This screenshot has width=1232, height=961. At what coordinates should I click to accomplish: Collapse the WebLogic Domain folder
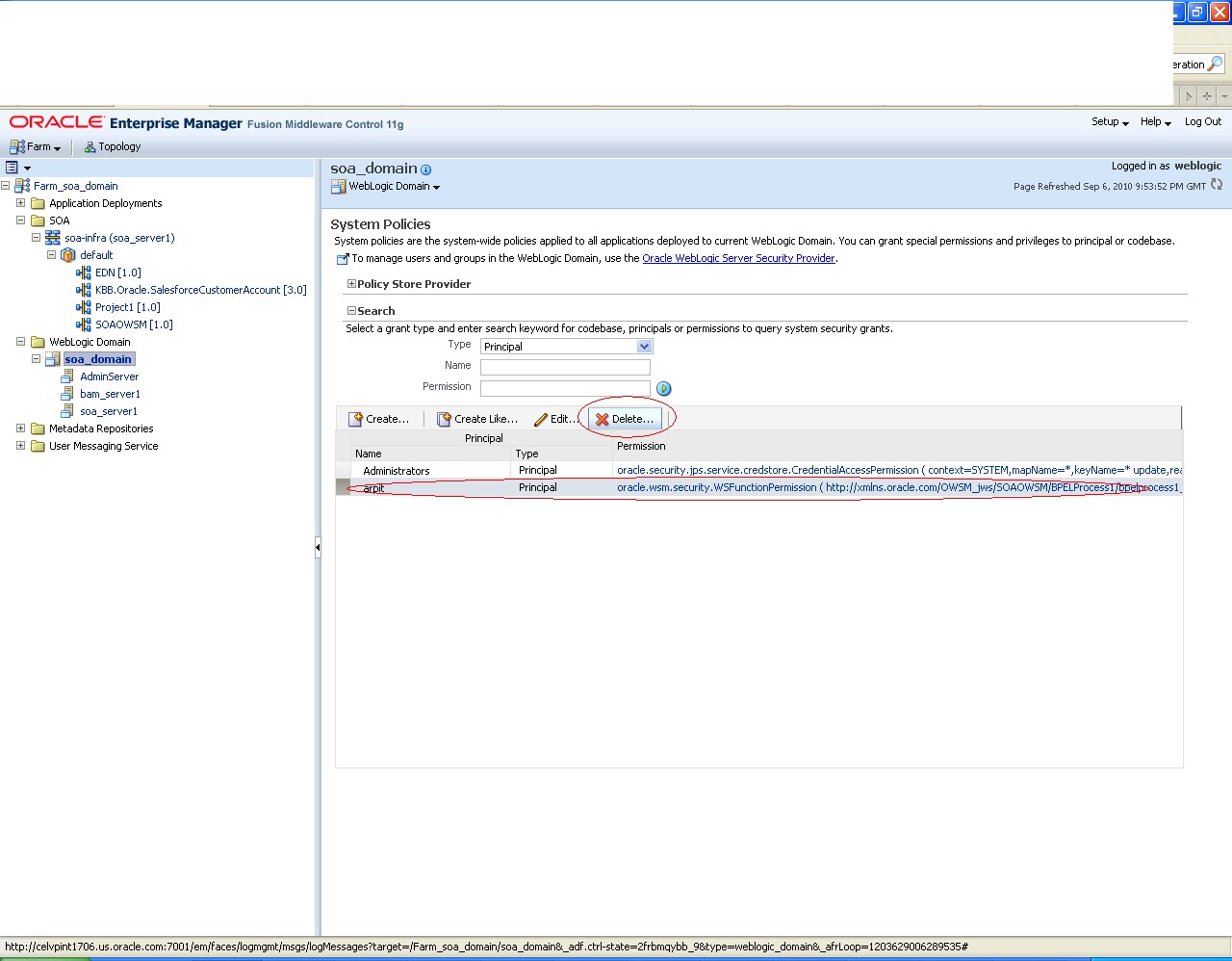click(21, 342)
